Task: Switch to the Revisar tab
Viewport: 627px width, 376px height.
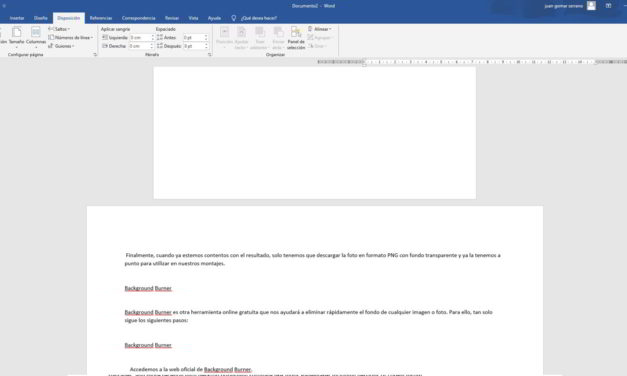Action: (x=172, y=18)
